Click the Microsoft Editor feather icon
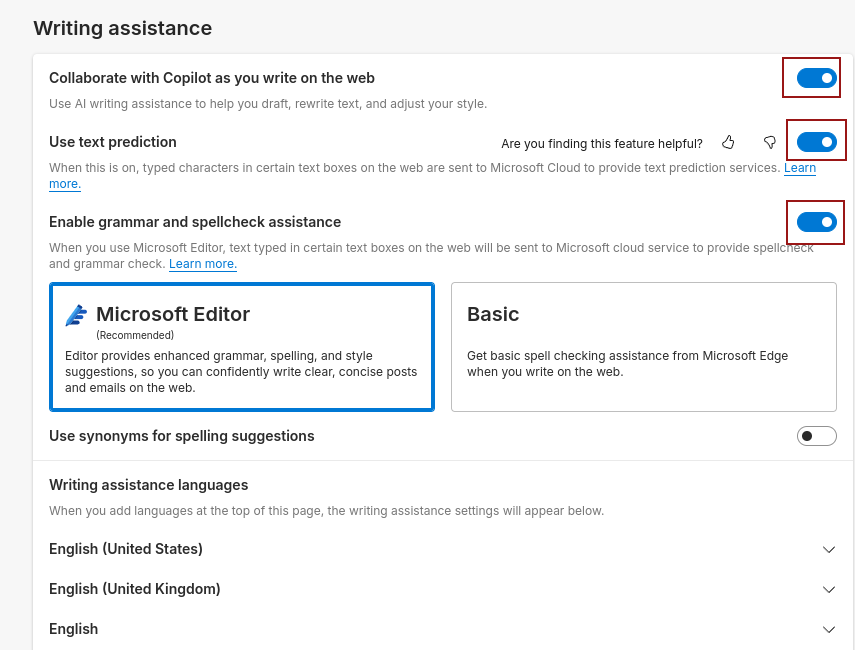This screenshot has width=855, height=650. (x=76, y=315)
